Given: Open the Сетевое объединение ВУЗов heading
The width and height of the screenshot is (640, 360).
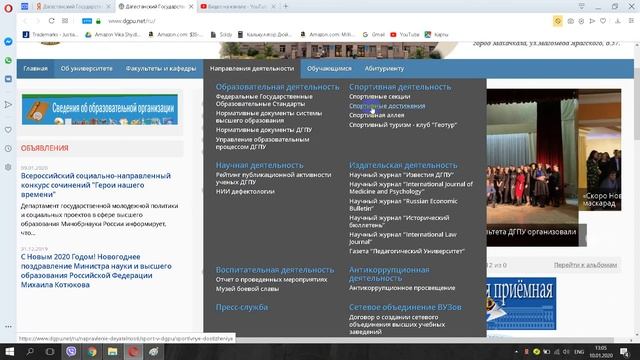Looking at the screenshot, I should 405,307.
